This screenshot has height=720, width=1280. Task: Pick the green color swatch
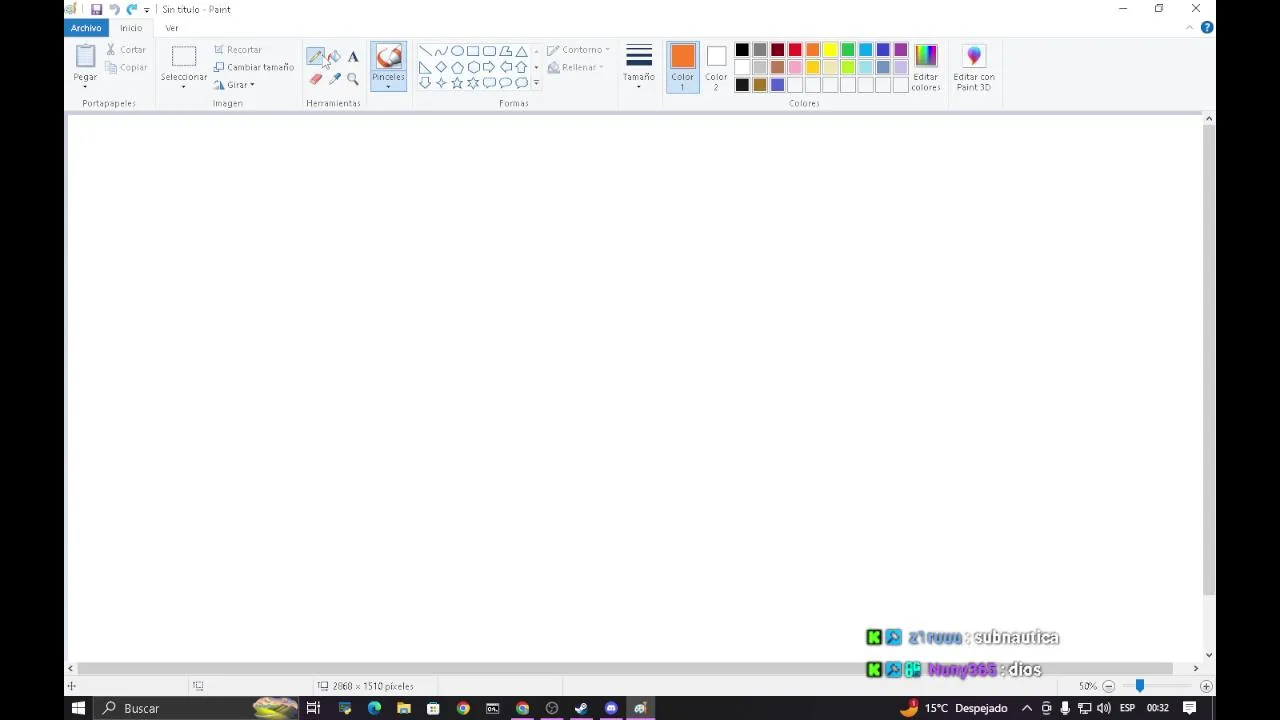pos(848,50)
